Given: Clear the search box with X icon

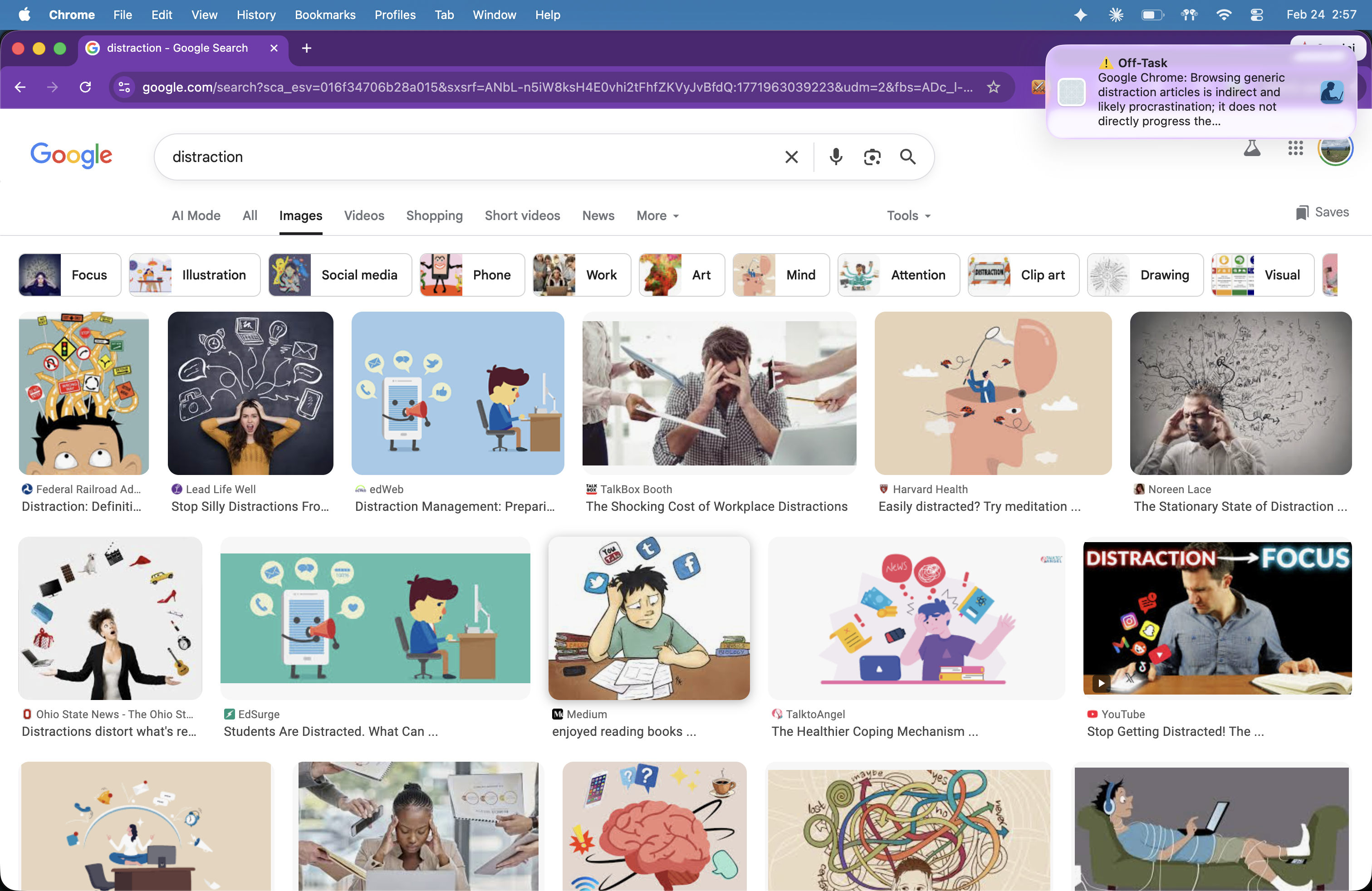Looking at the screenshot, I should 791,157.
